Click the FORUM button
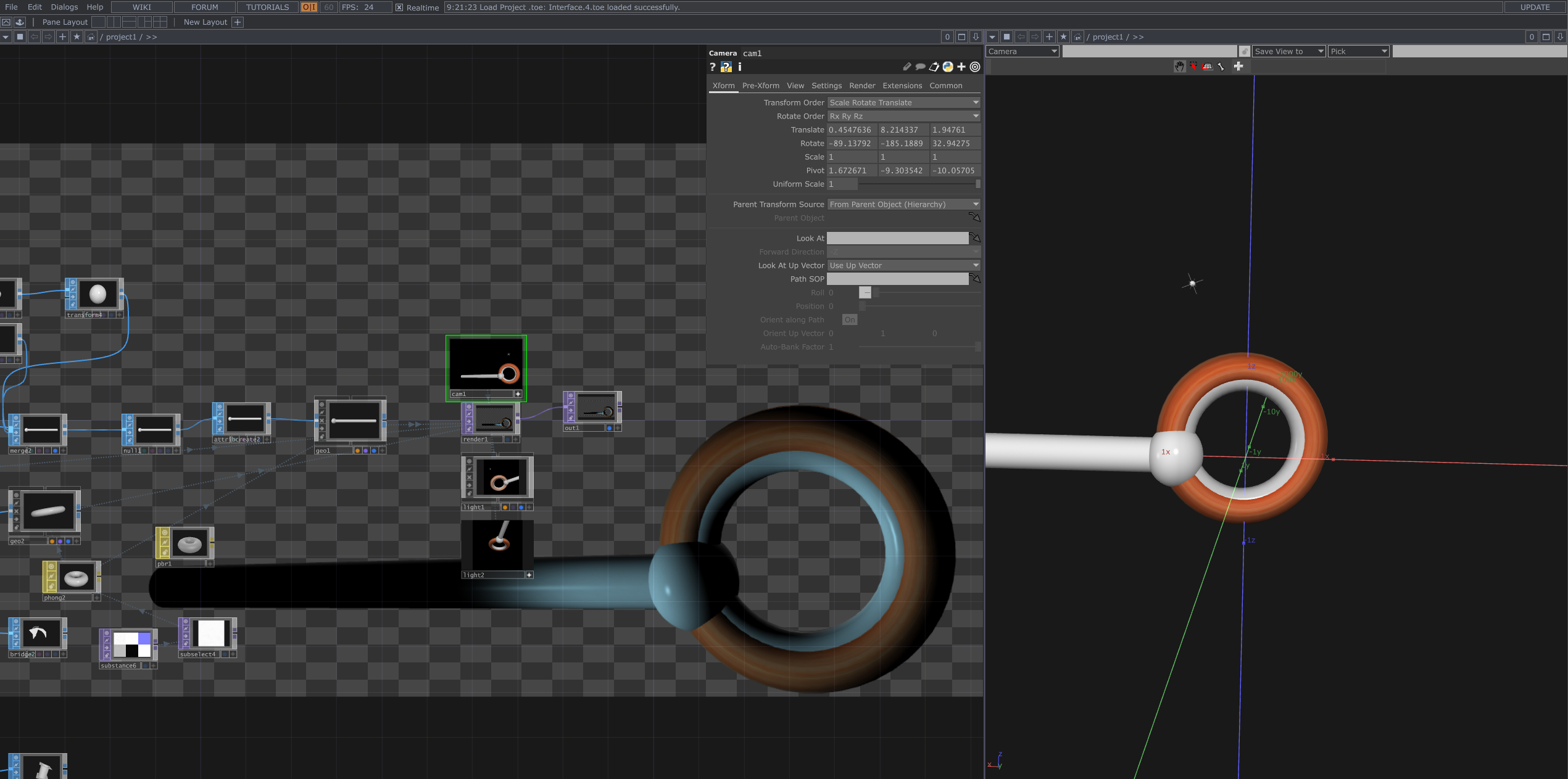This screenshot has height=779, width=1568. click(205, 7)
